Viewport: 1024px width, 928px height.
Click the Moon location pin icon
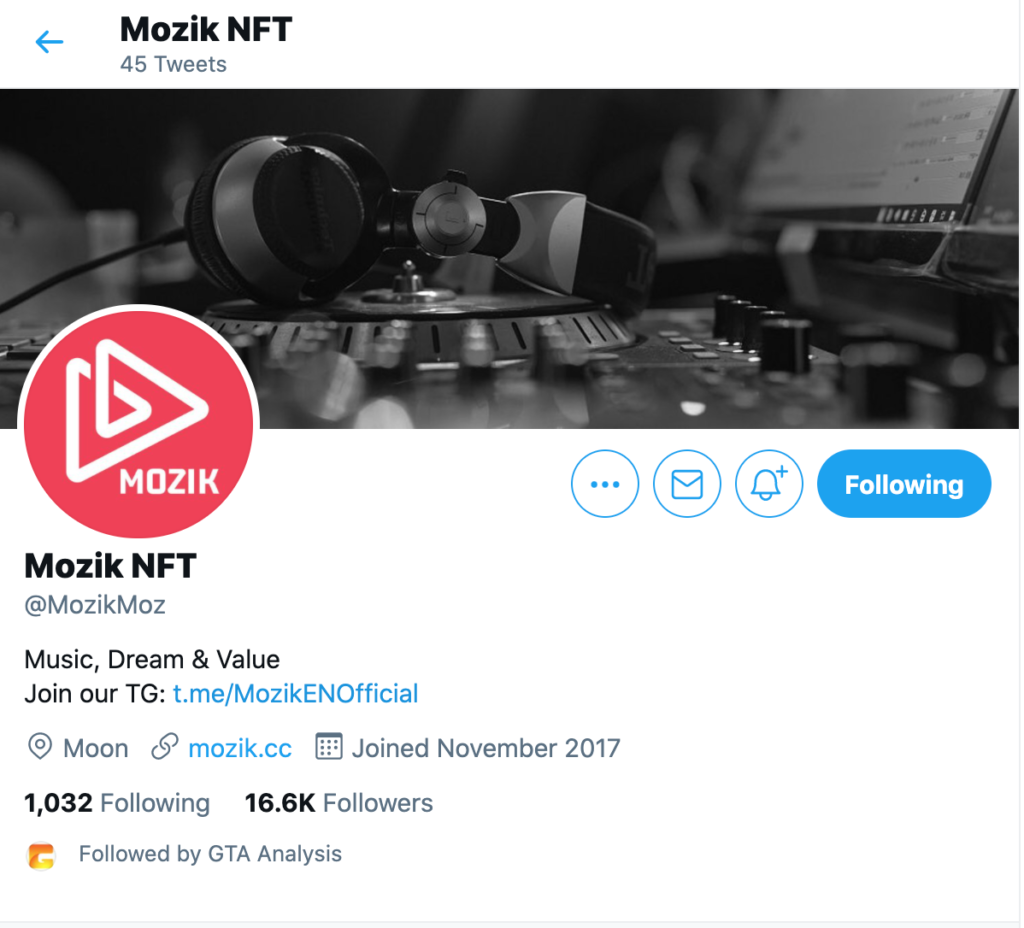(40, 746)
